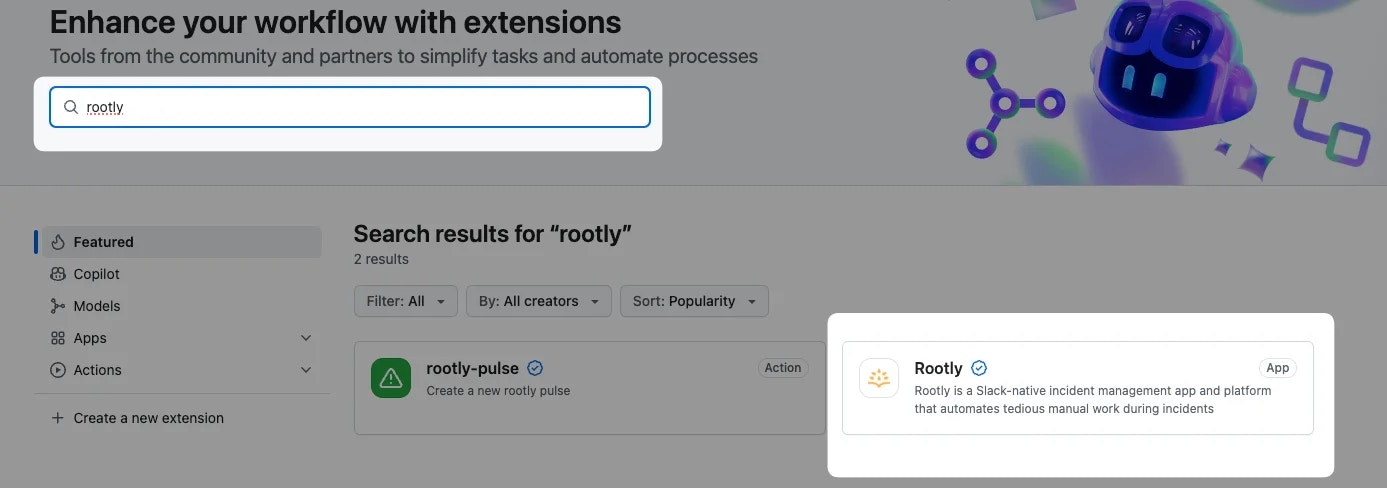This screenshot has width=1387, height=488.
Task: Click the Apps grid icon
Action: [58, 338]
